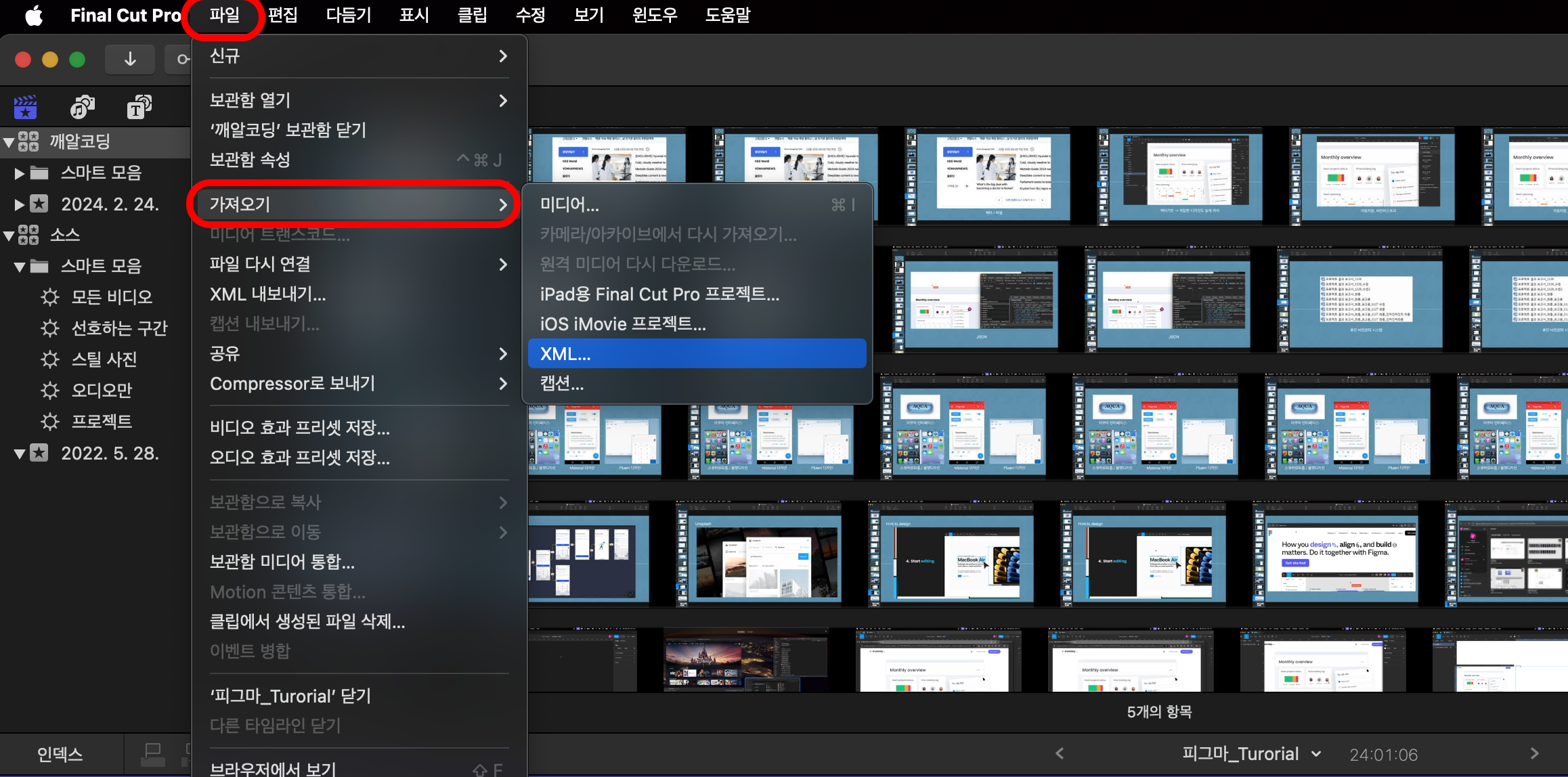1568x777 pixels.
Task: Open the Photos and Audio sidebar icon
Action: (82, 107)
